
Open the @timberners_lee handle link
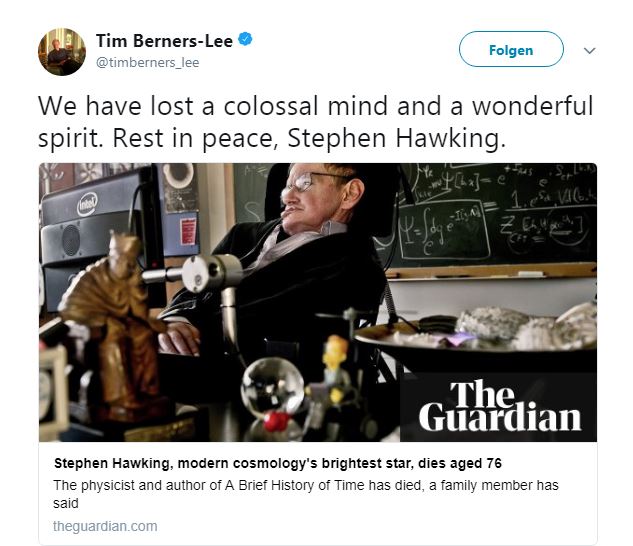(x=147, y=63)
